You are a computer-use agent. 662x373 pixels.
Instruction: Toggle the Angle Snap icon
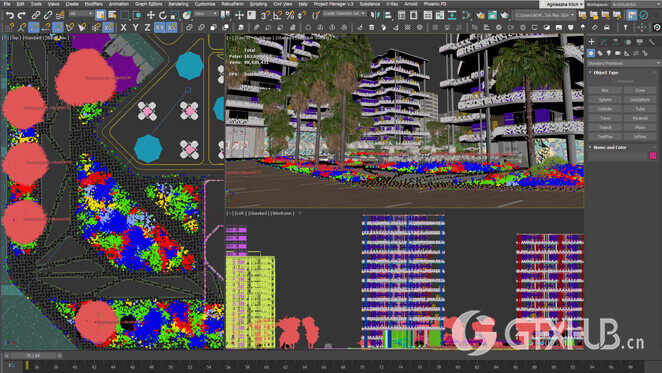tap(277, 15)
